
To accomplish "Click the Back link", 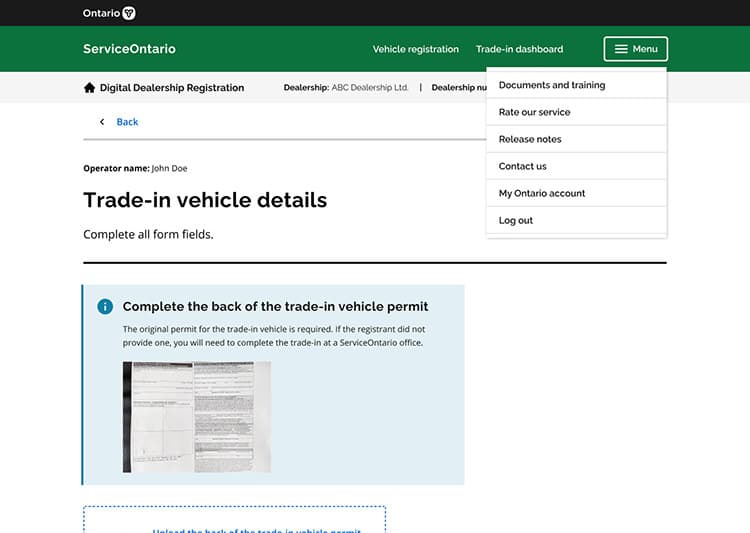I will pos(127,122).
